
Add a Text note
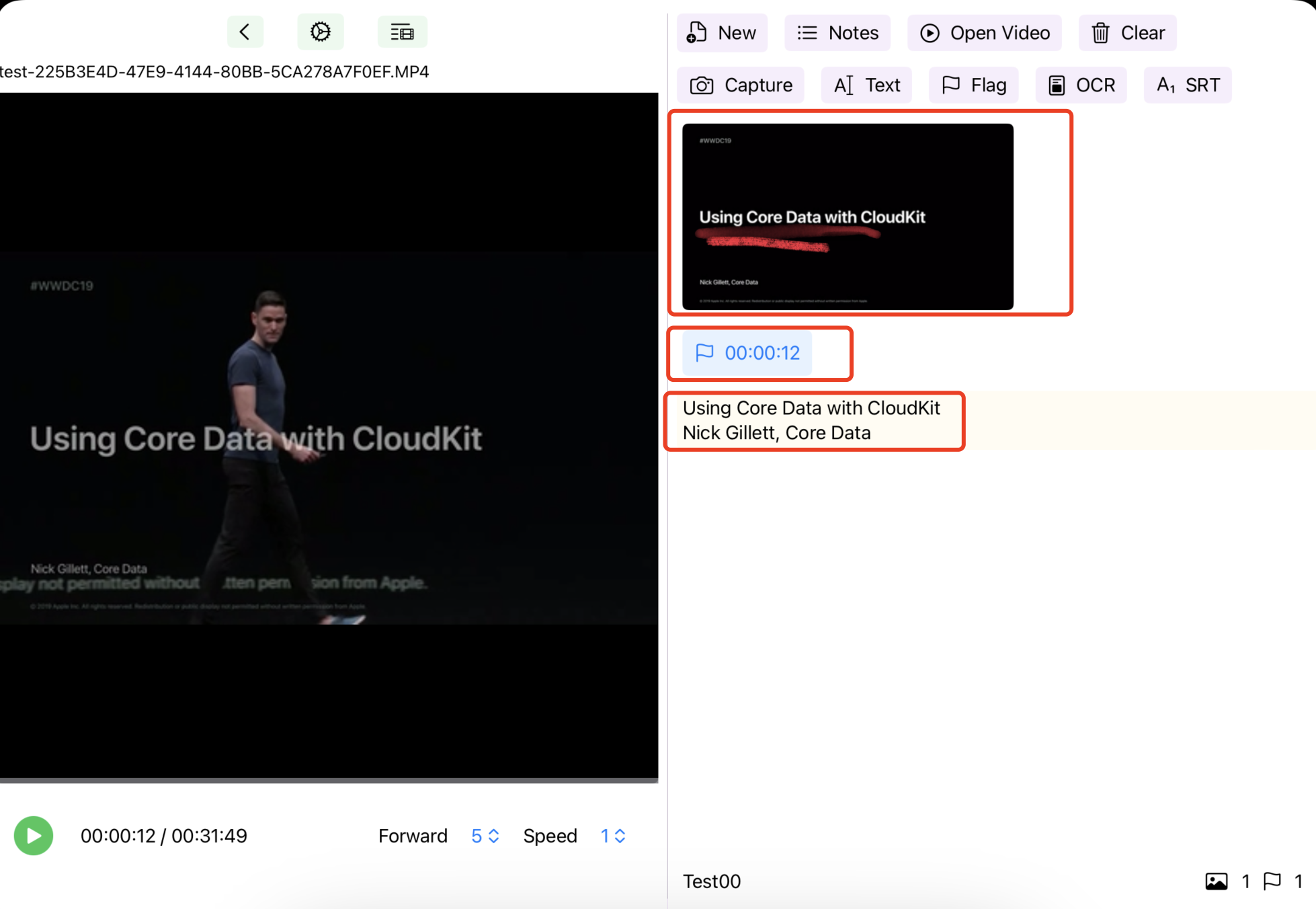coord(866,85)
